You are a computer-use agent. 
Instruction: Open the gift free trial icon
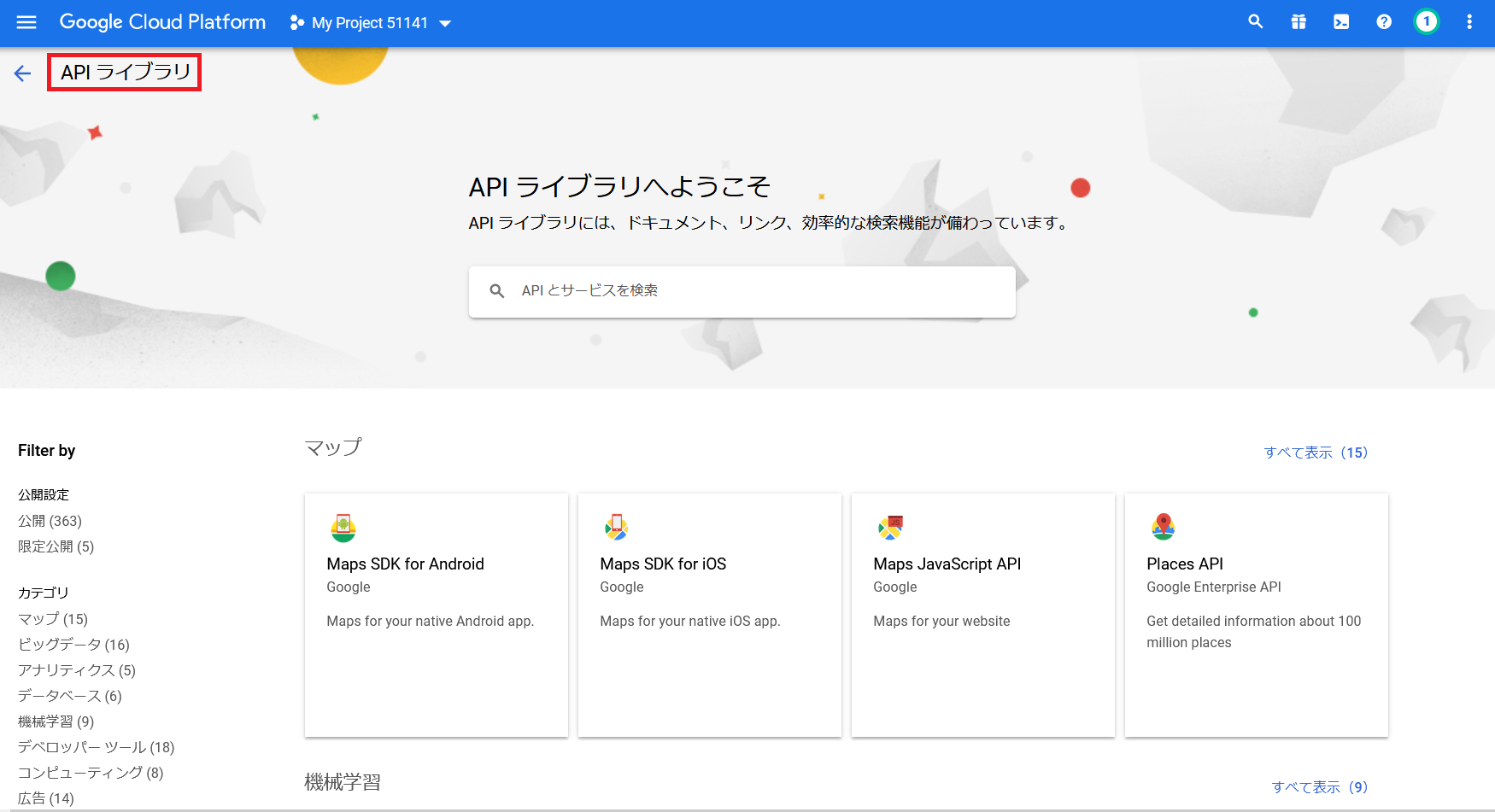1299,22
